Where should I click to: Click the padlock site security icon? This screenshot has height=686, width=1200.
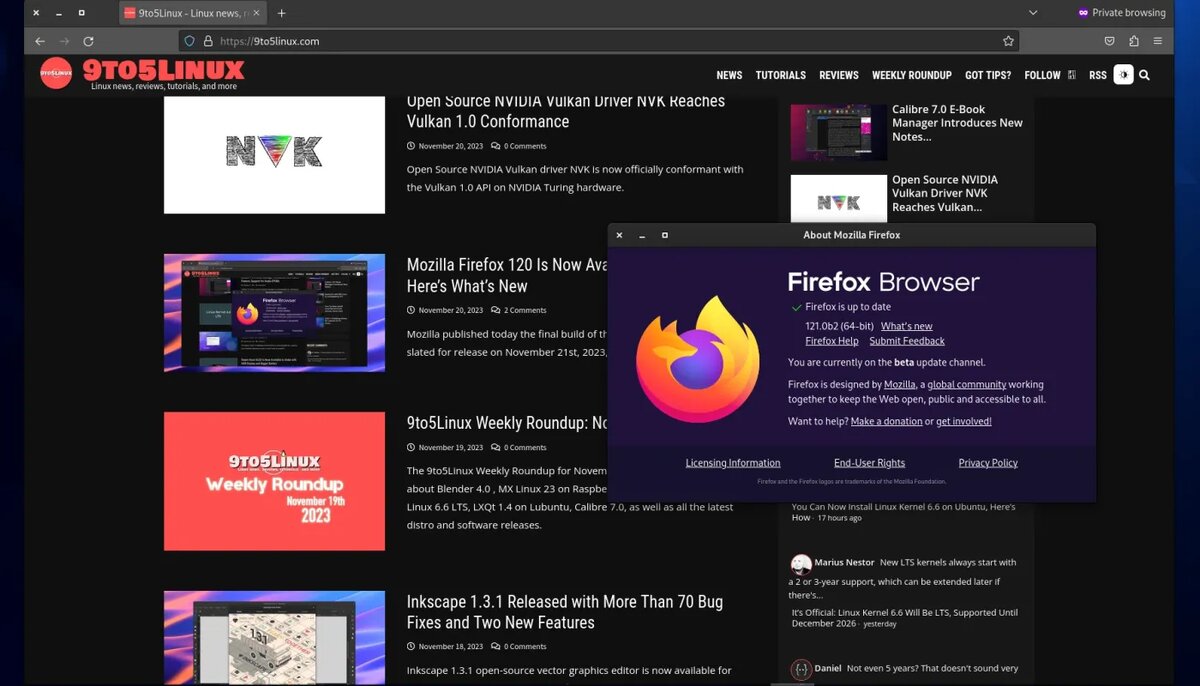208,41
